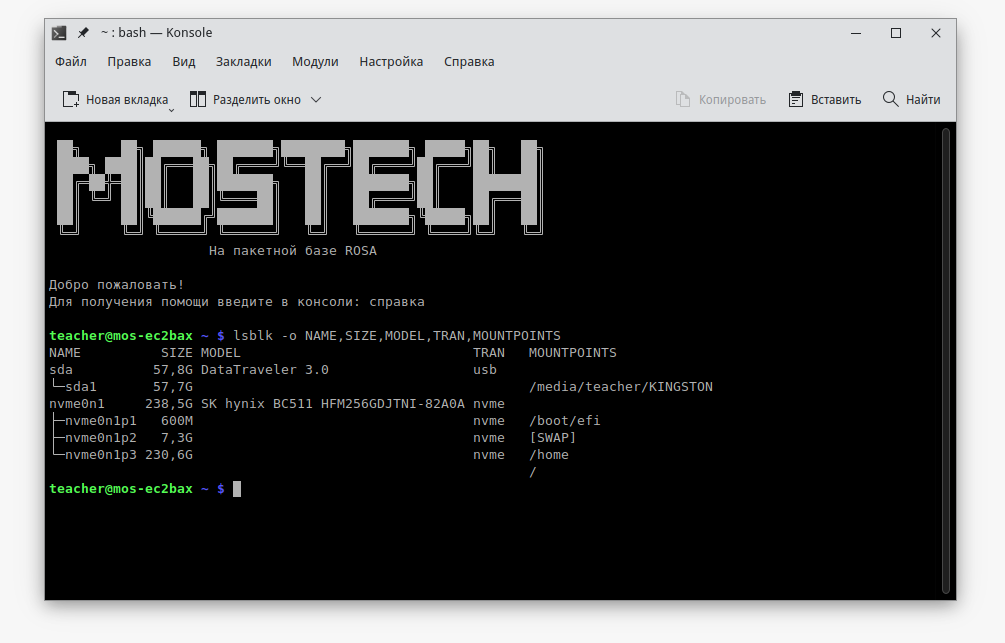Click the 'sda1' partition name
The width and height of the screenshot is (1005, 643).
point(81,387)
